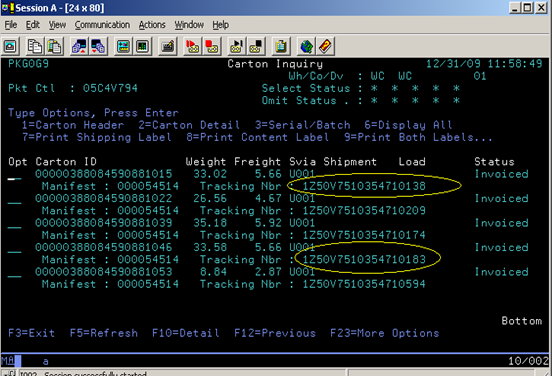
Task: Open the View menu
Action: (57, 25)
